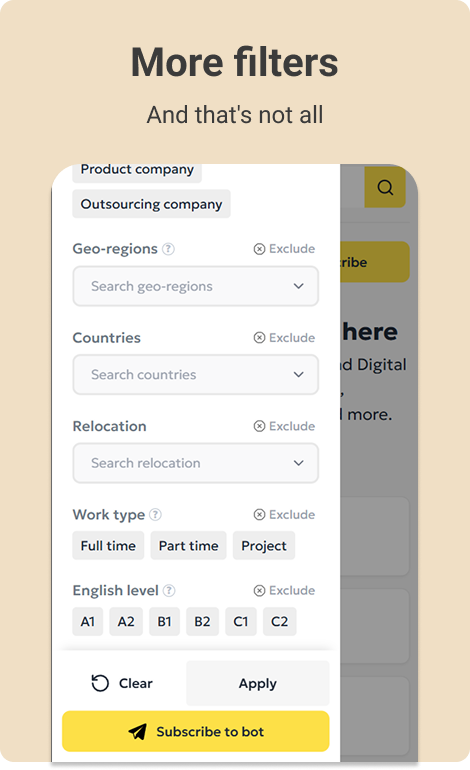Toggle the B2 English level chip
Screen dimensions: 470x770
202,622
